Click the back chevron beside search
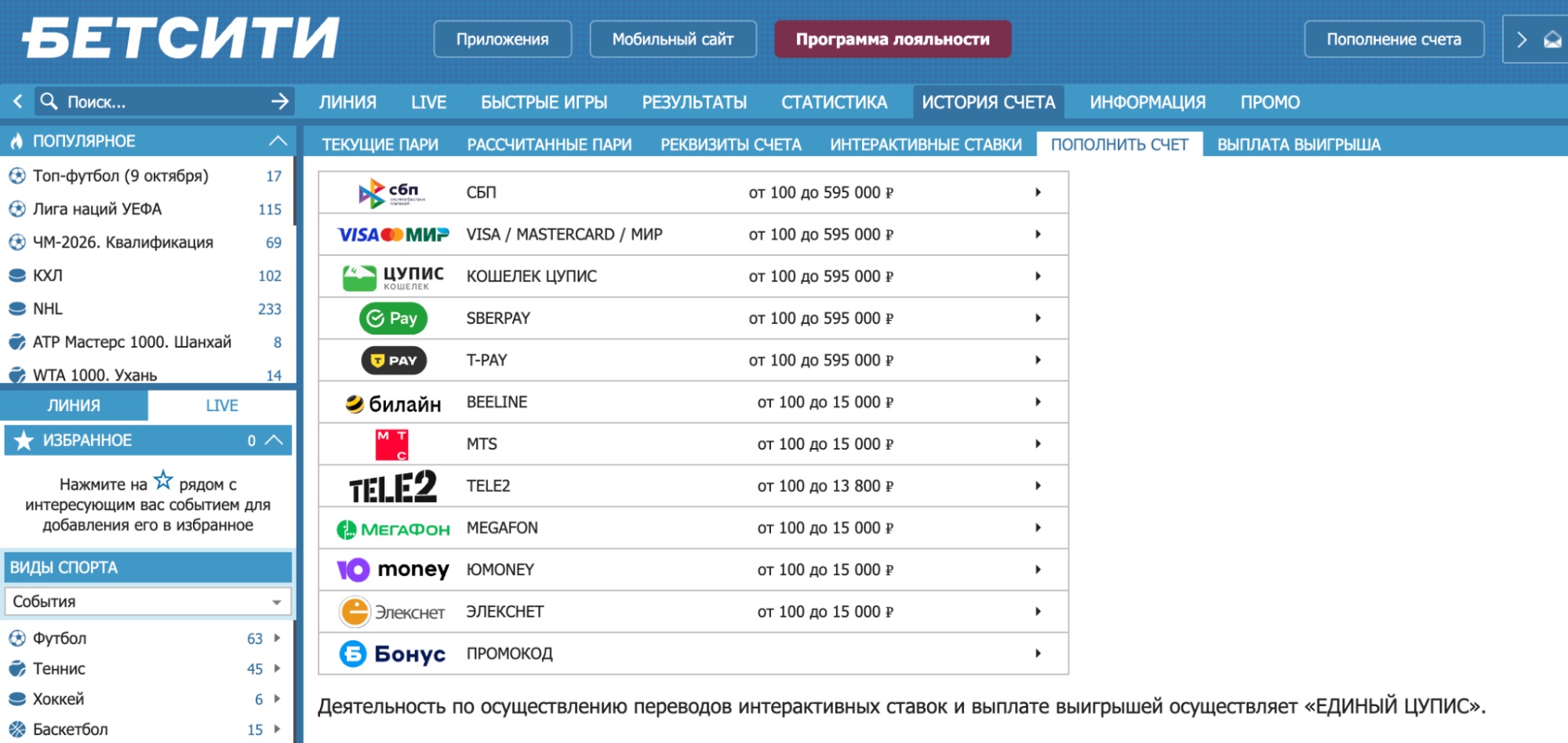 point(17,101)
